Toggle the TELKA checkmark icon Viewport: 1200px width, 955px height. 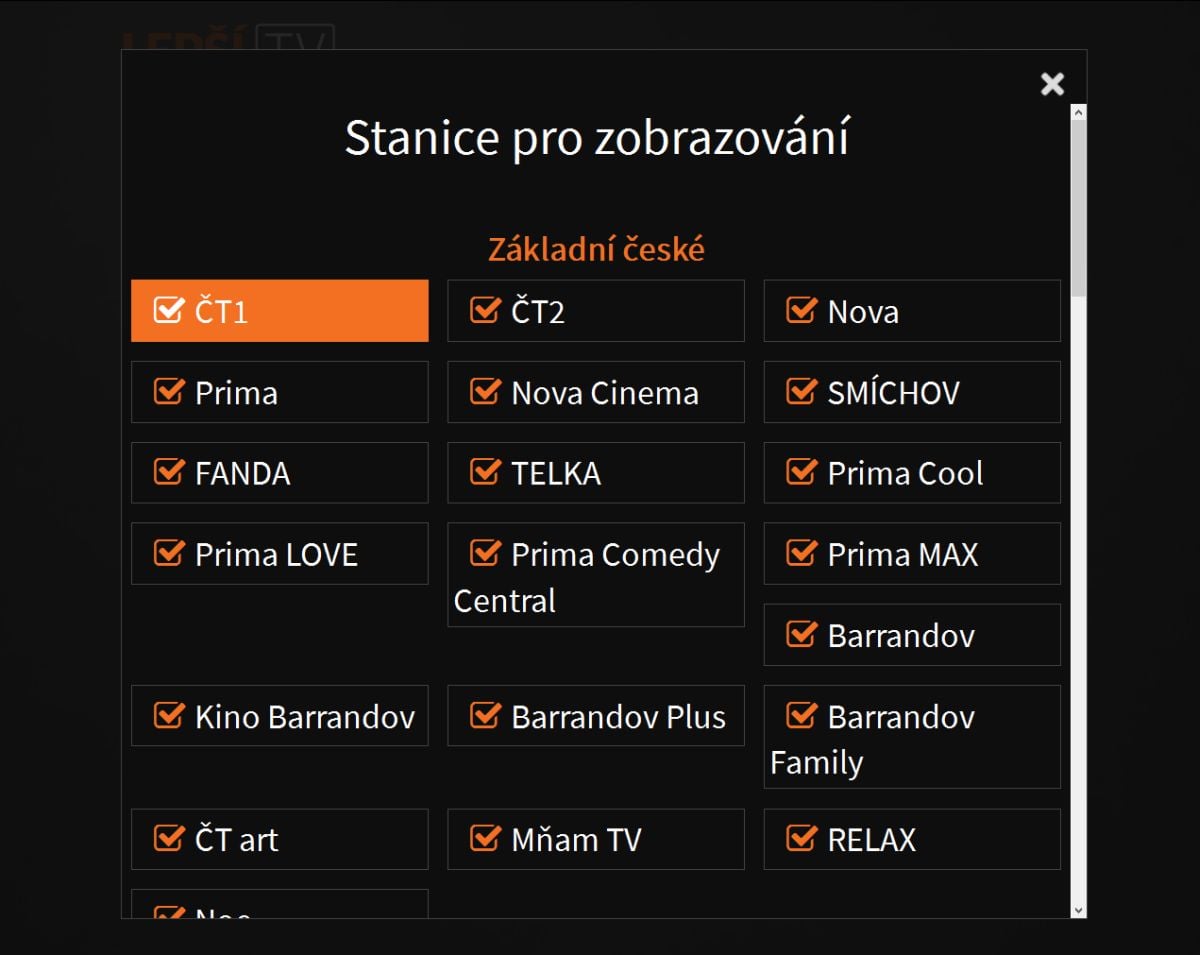483,472
